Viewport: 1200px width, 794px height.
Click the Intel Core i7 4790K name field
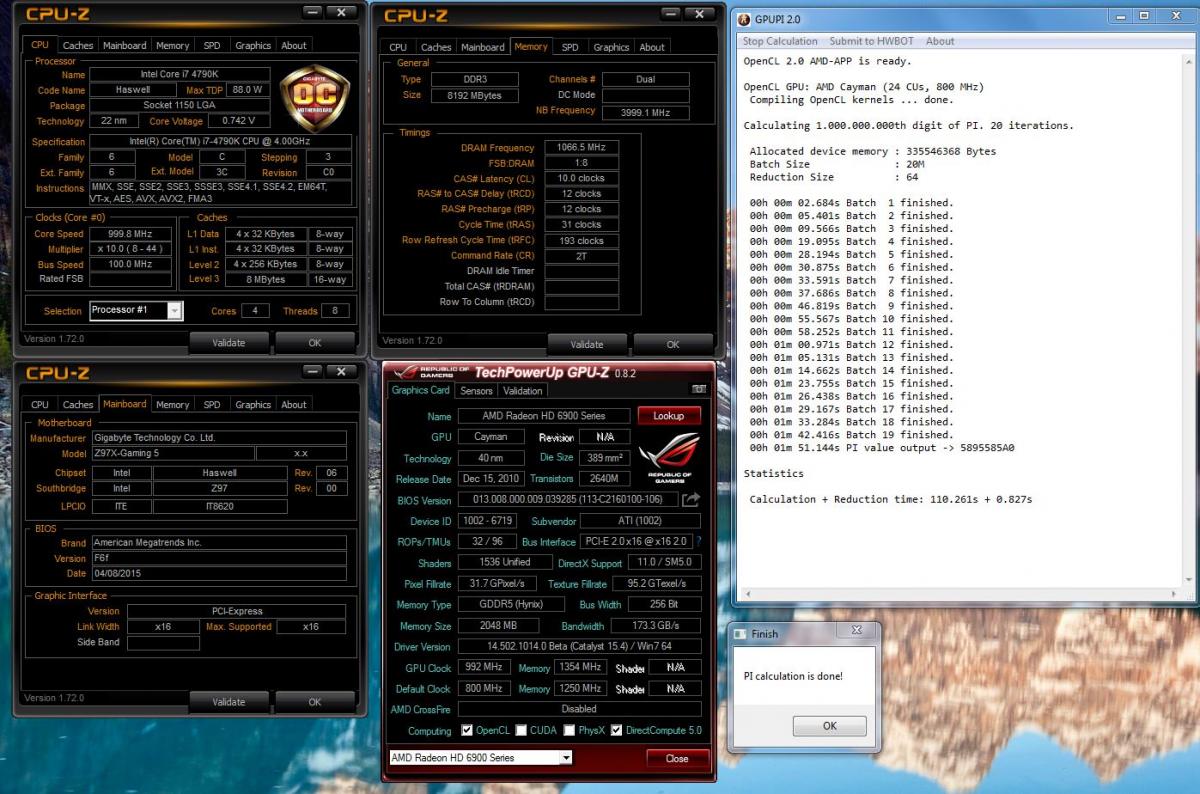click(x=180, y=74)
